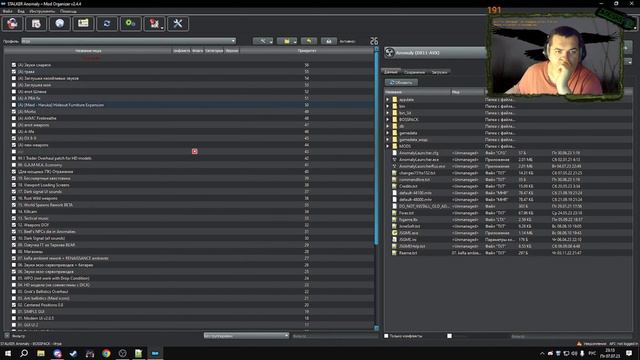Click the install mod from archive icon
The image size is (640, 360).
(x=36, y=24)
